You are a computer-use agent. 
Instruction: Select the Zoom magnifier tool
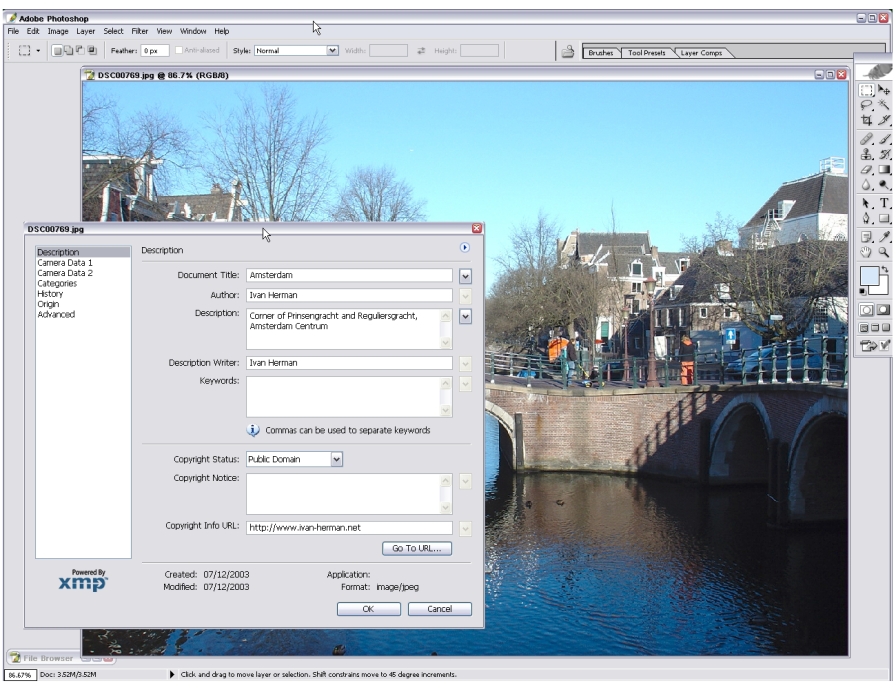(884, 252)
